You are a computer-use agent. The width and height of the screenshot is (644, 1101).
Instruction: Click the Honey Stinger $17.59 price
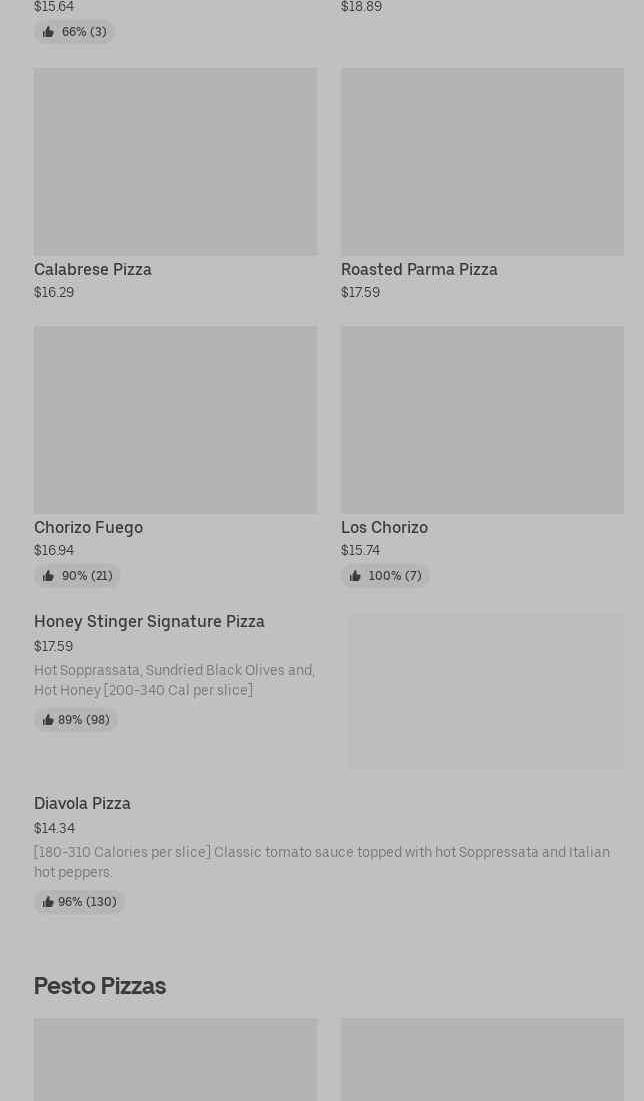(53, 646)
